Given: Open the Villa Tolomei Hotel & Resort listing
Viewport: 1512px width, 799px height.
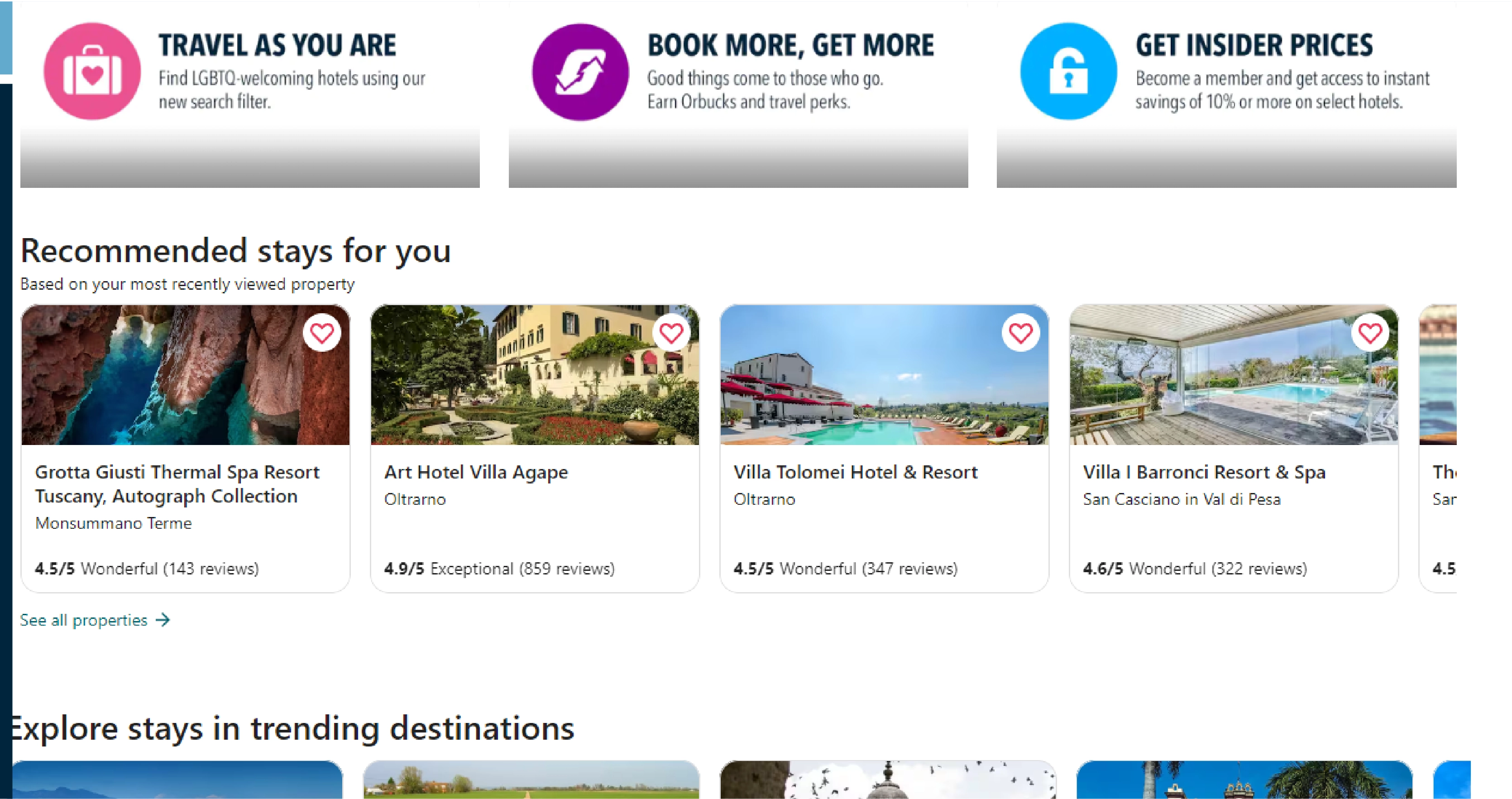Looking at the screenshot, I should point(855,471).
